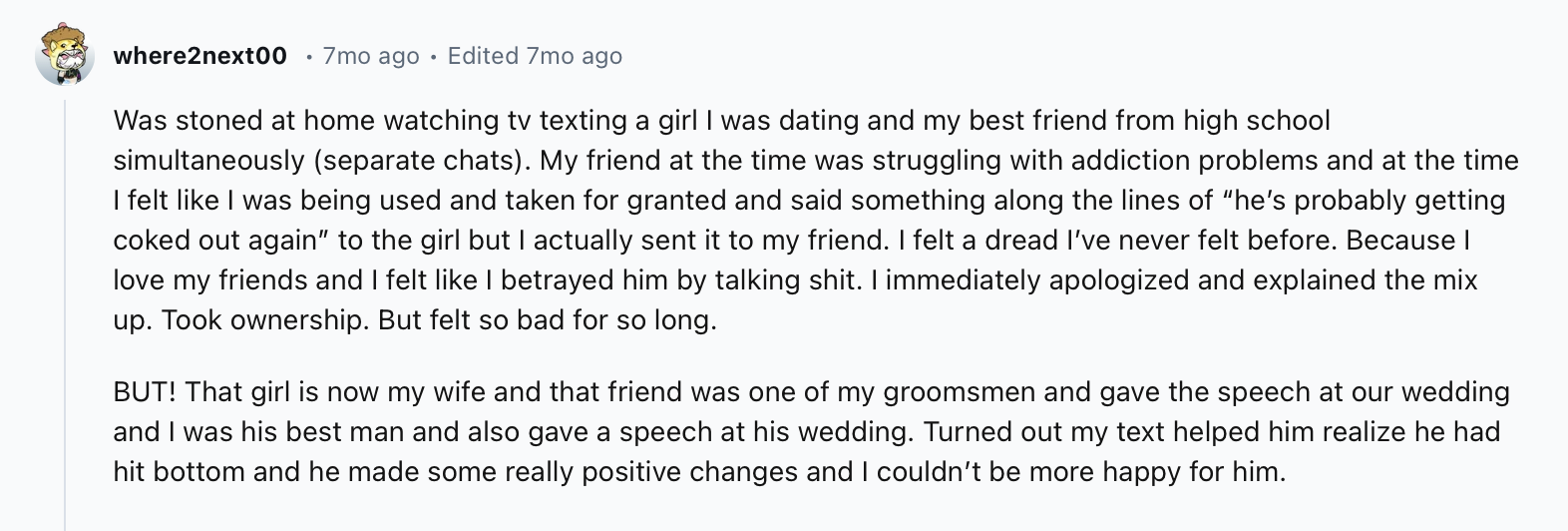The width and height of the screenshot is (1568, 531).
Task: Click "That girl is now my wife"
Action: pyautogui.click(x=336, y=392)
